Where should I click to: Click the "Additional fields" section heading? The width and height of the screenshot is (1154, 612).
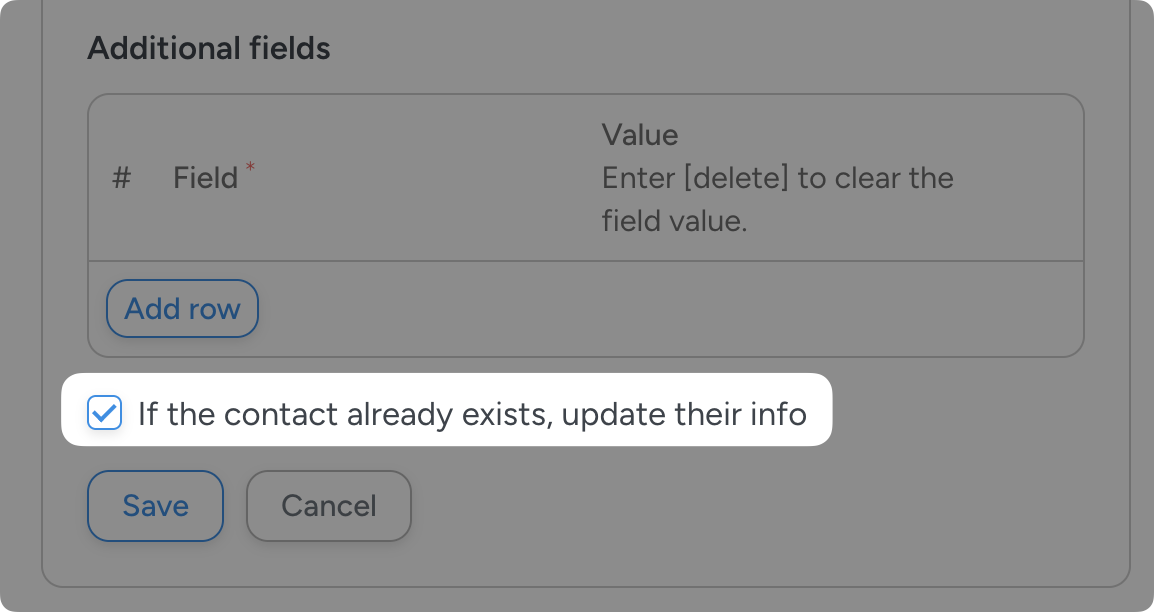pos(209,48)
